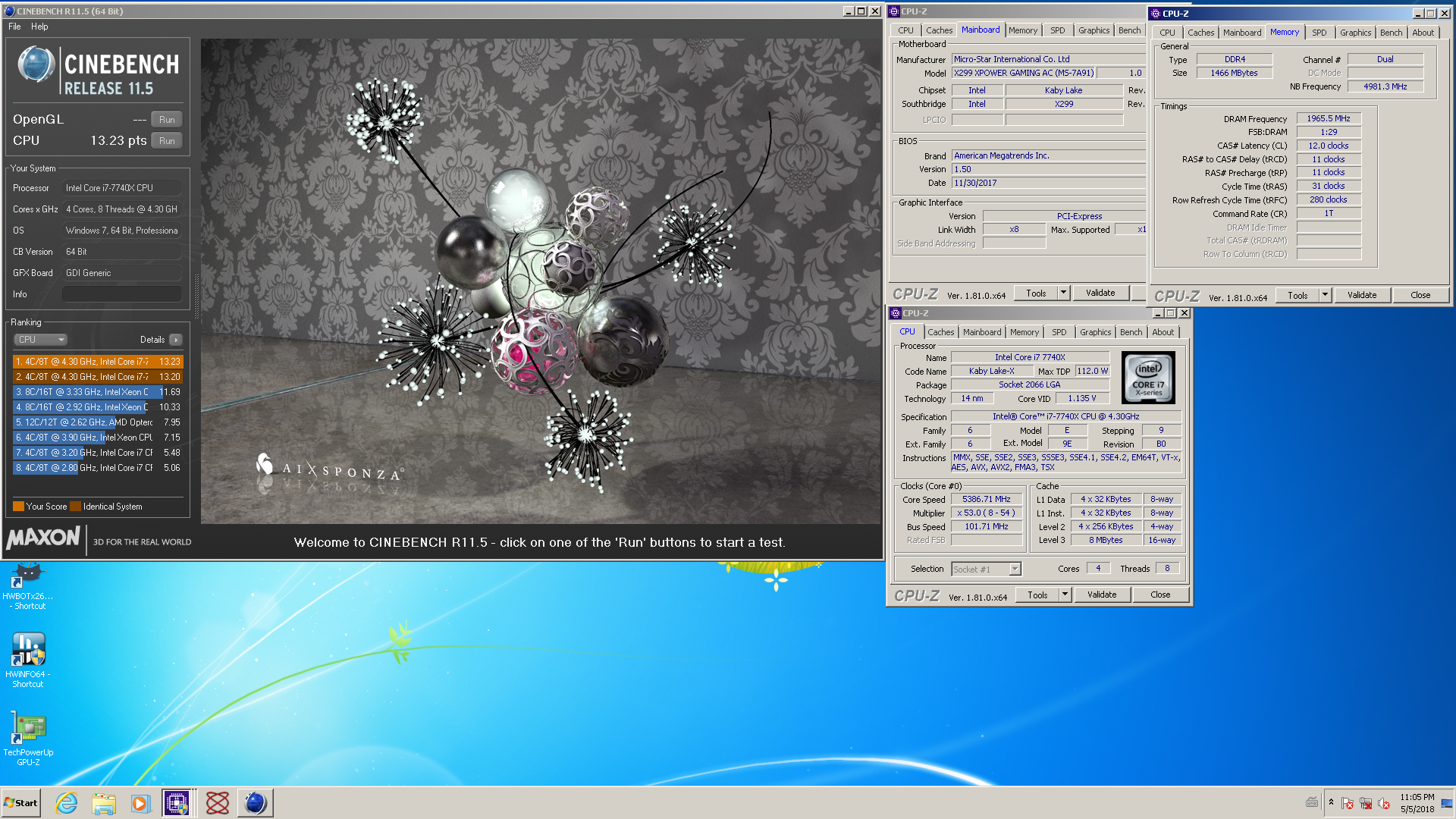Viewport: 1456px width, 819px height.
Task: Select ranking row 3 Xeon score 11.69
Action: (98, 392)
